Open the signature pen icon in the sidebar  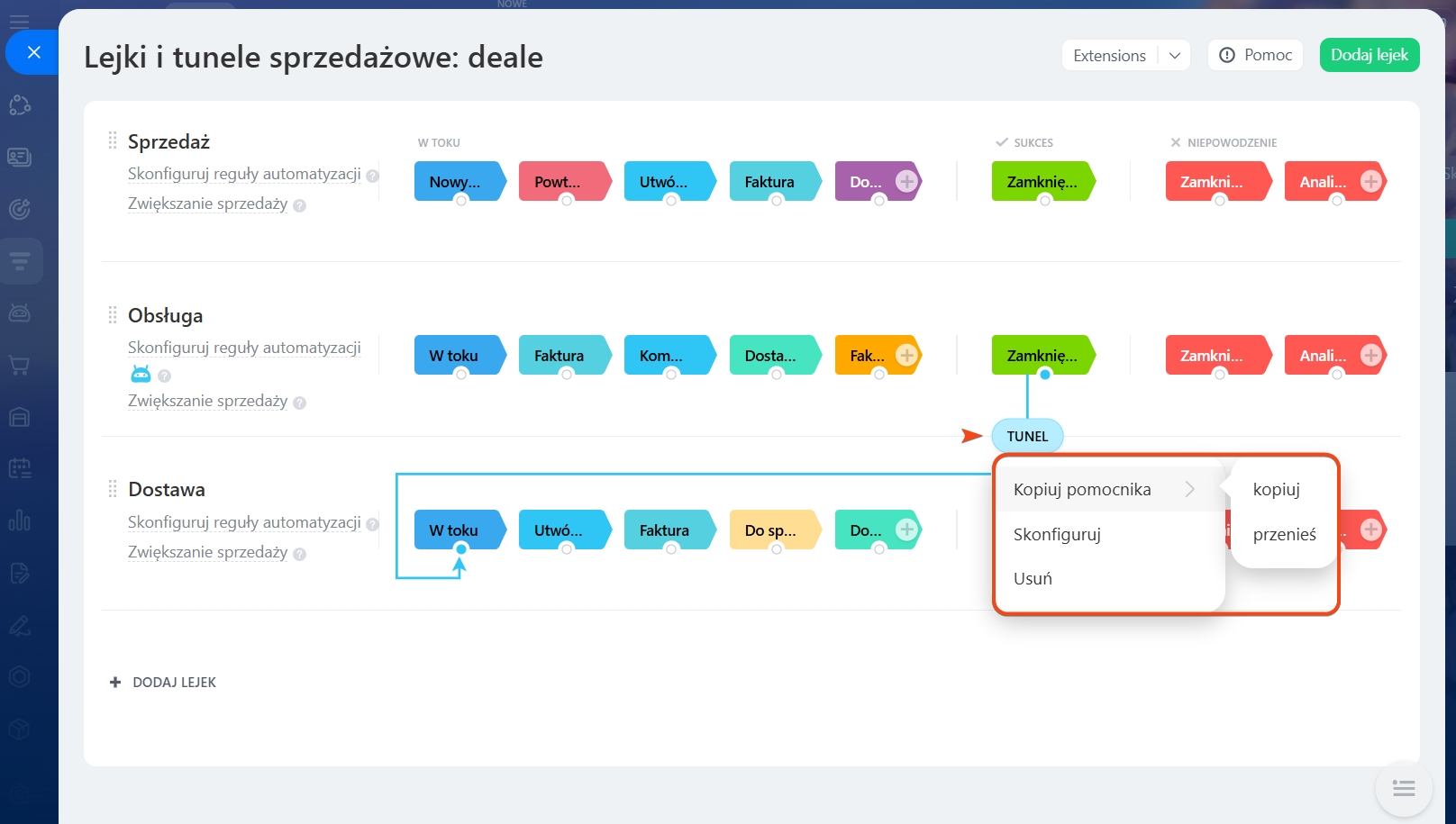point(19,625)
